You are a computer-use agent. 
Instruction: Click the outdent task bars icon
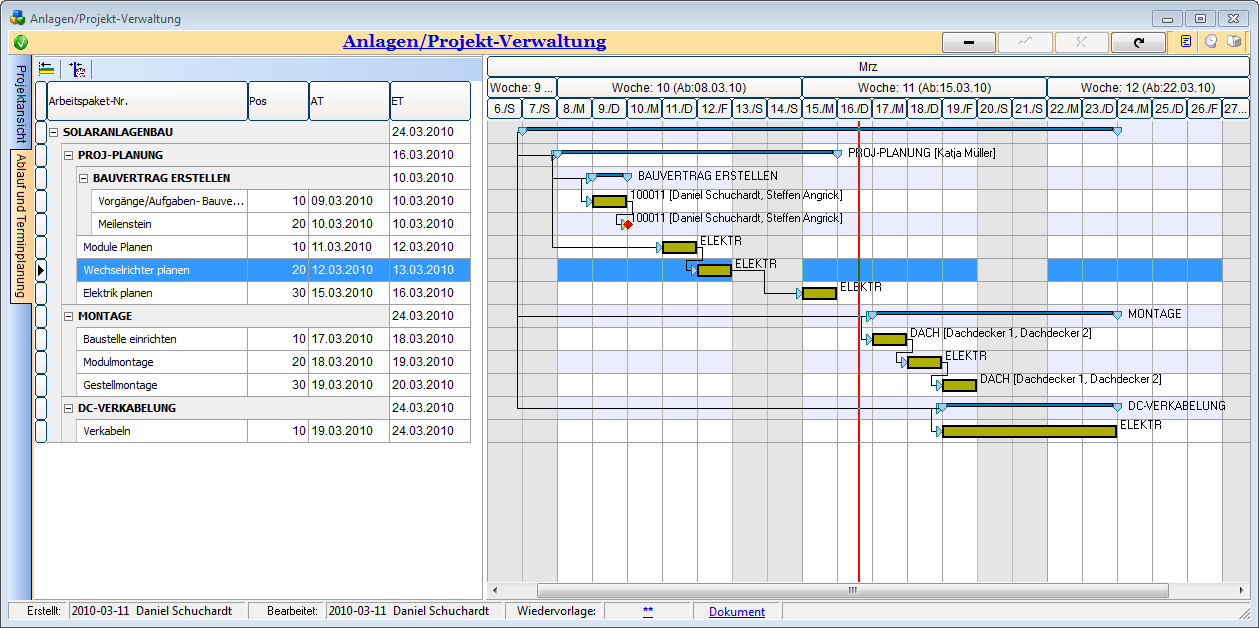coord(47,69)
